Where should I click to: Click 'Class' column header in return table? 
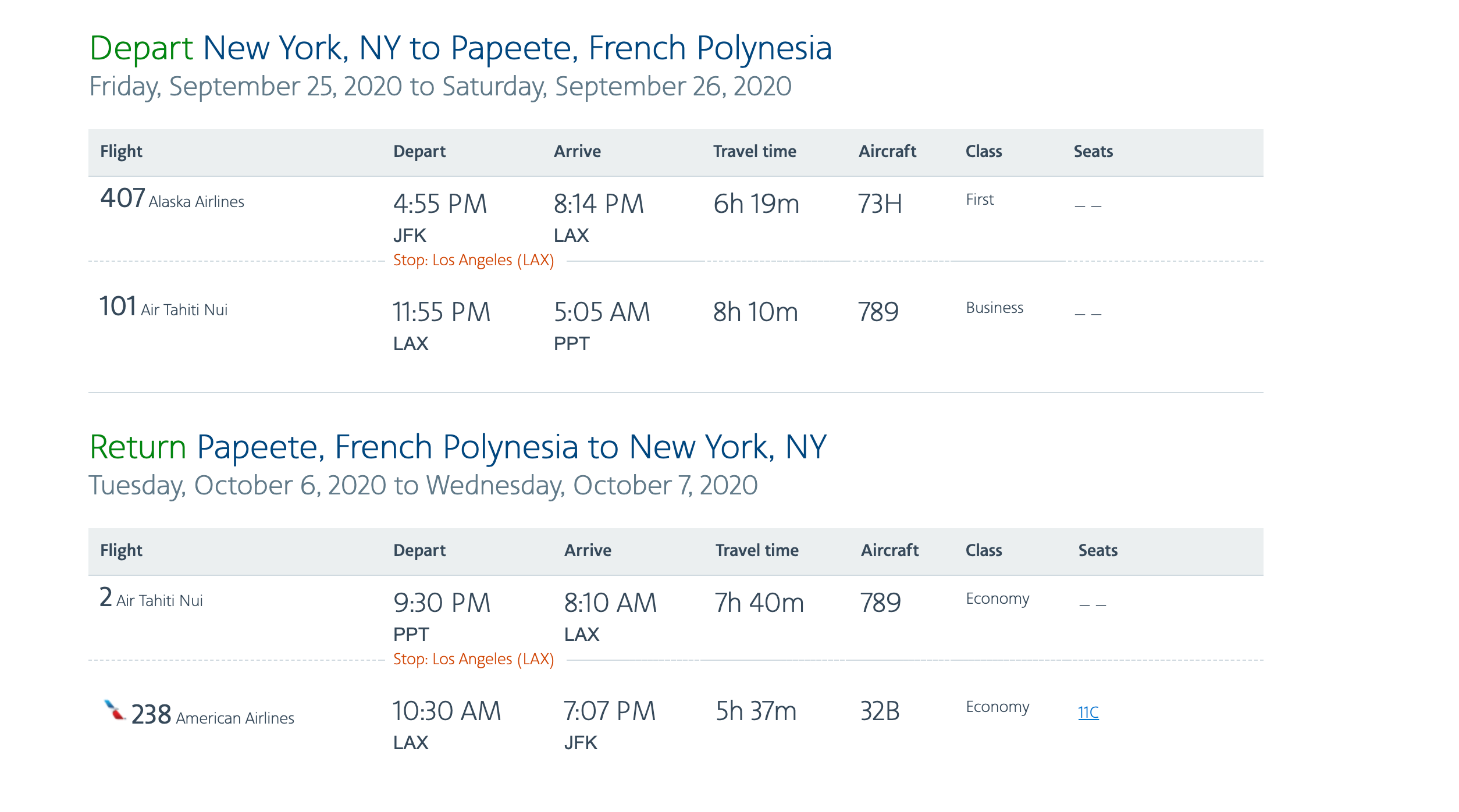(x=984, y=551)
